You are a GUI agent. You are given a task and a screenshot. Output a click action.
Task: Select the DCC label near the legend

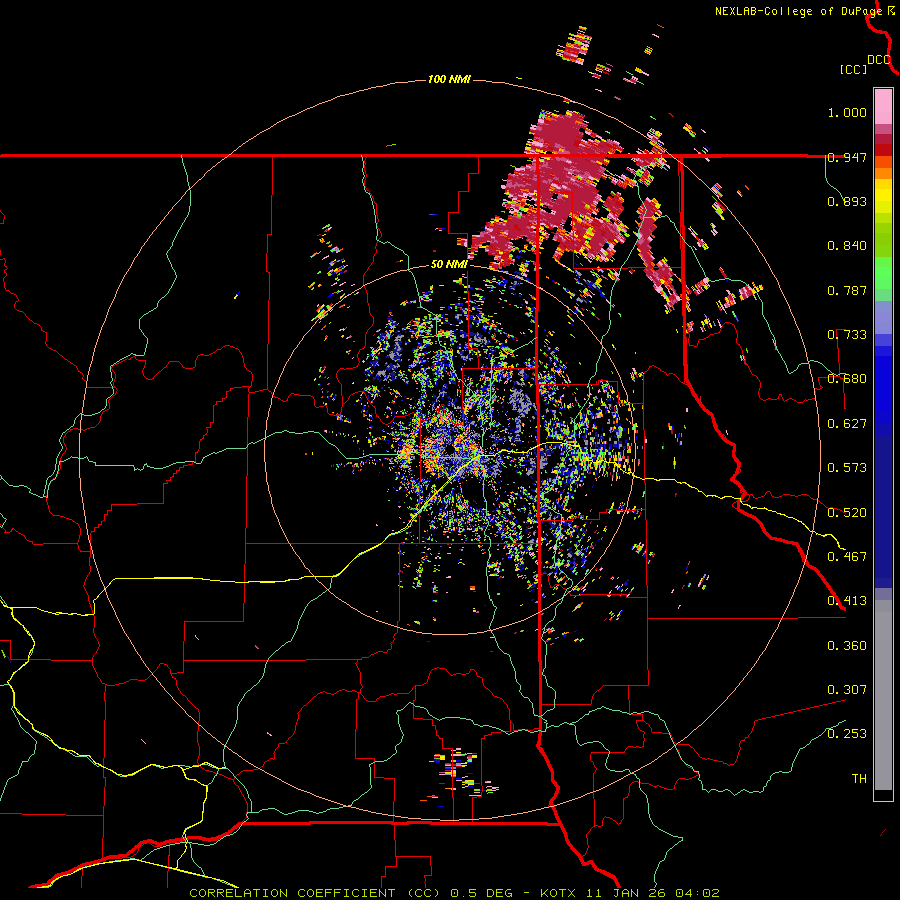click(879, 60)
